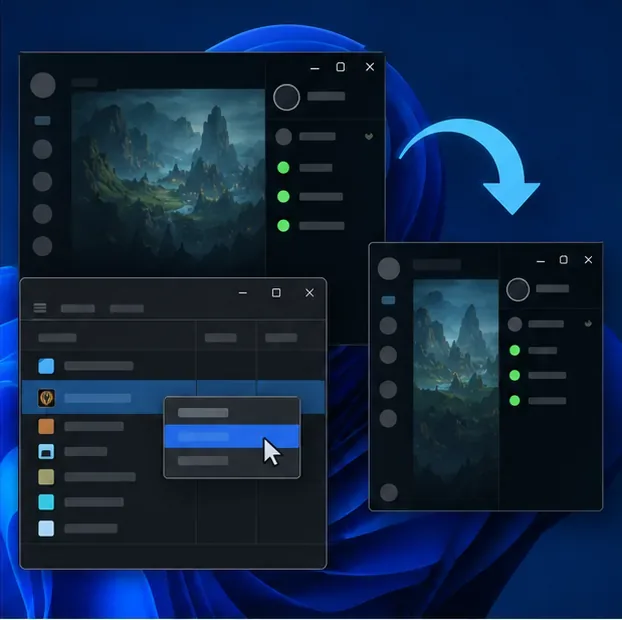Select the orange square app icon

[x=46, y=426]
